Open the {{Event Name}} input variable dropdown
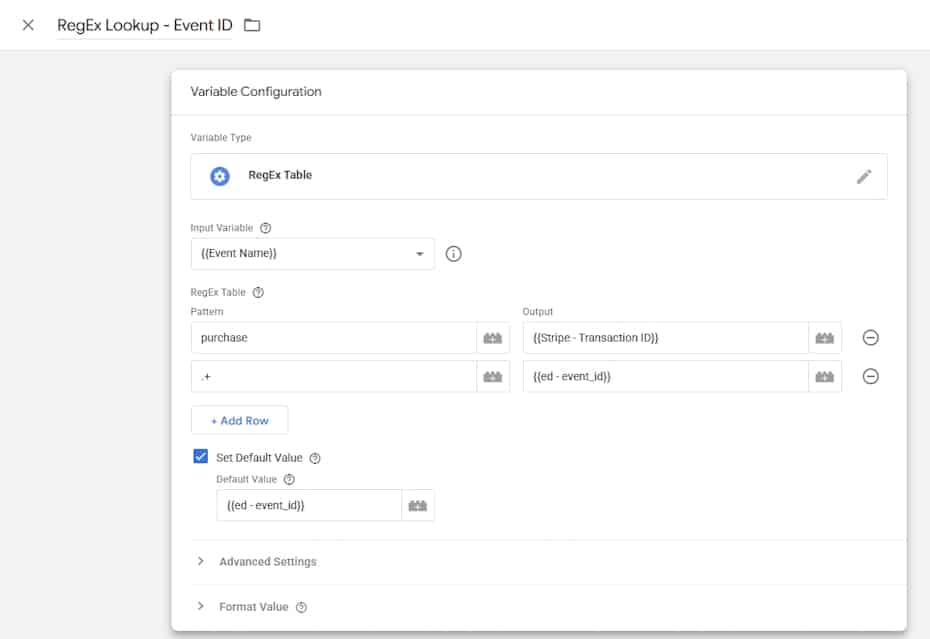This screenshot has width=930, height=639. tap(313, 254)
